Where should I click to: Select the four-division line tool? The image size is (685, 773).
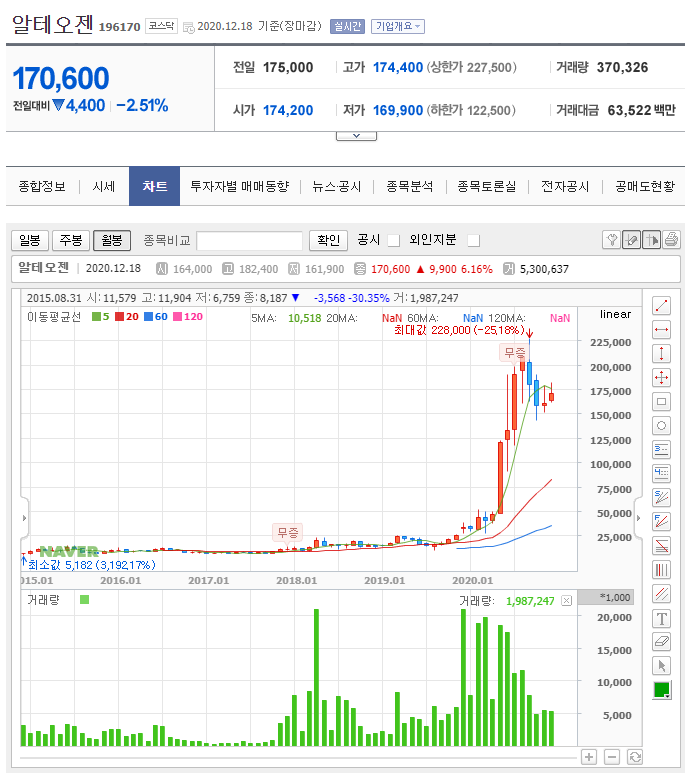[661, 473]
